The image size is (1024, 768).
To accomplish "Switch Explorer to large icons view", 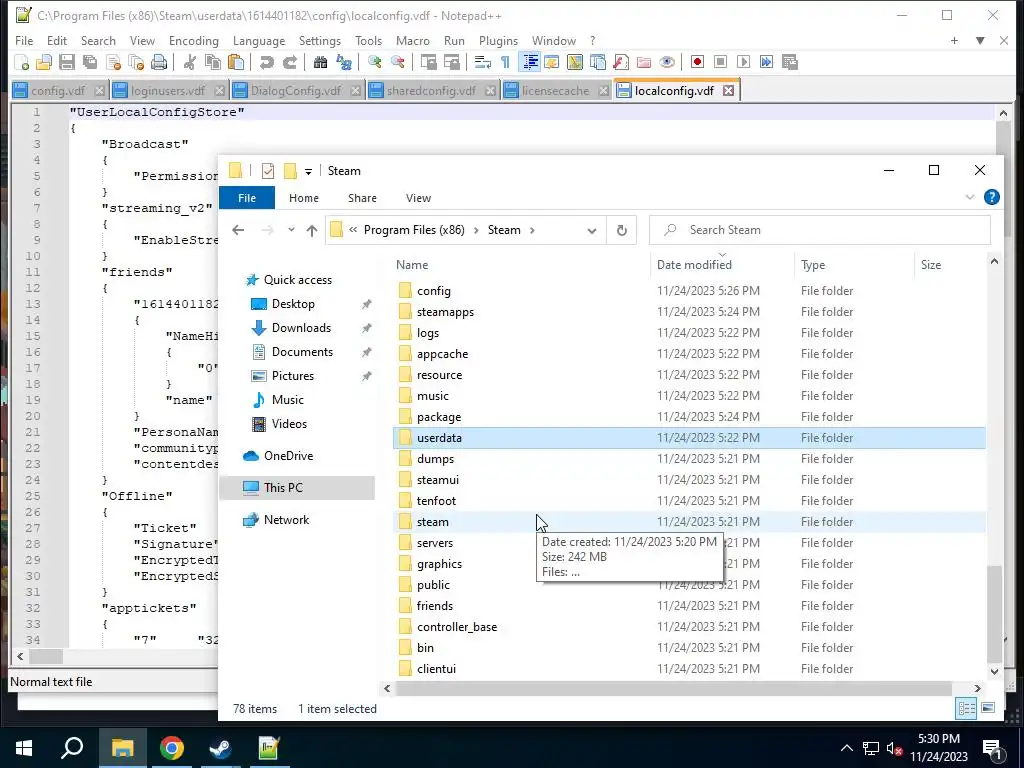I will click(988, 708).
